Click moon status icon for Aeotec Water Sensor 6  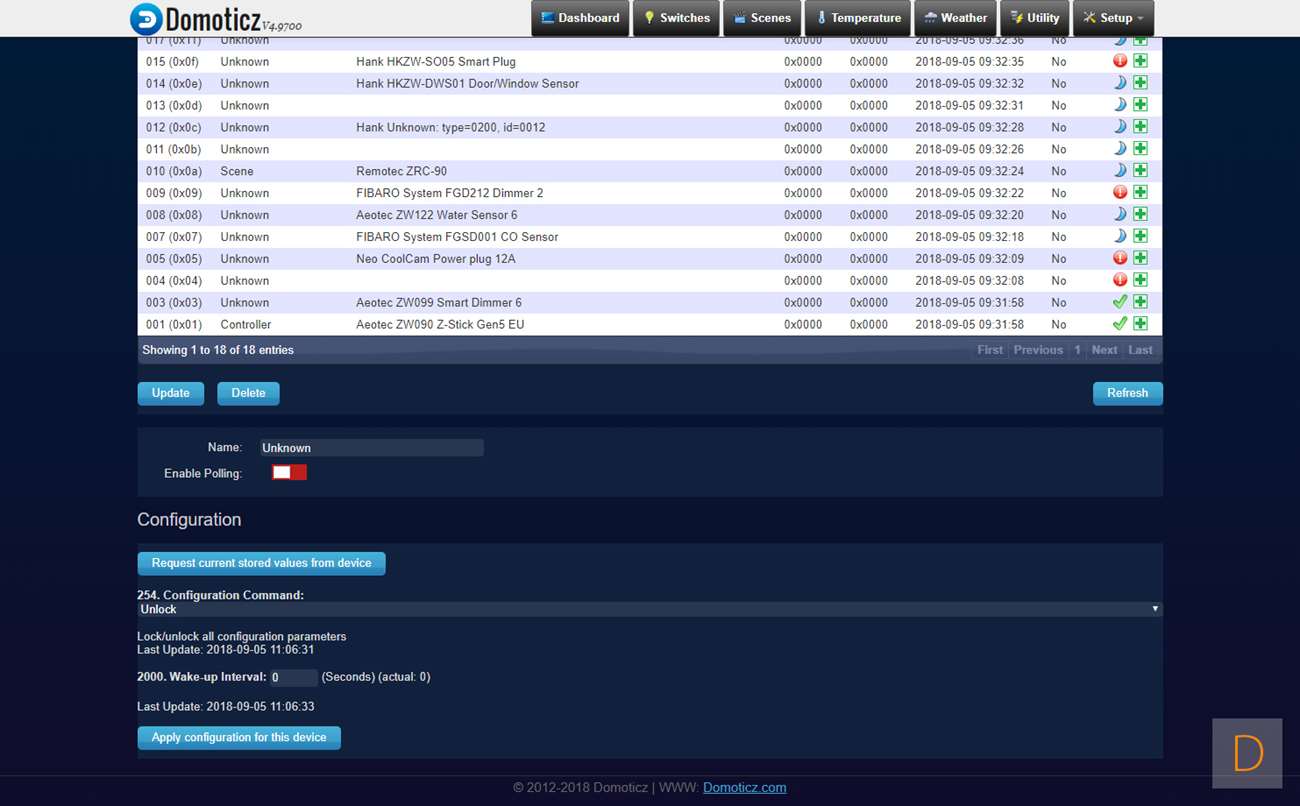click(1120, 214)
